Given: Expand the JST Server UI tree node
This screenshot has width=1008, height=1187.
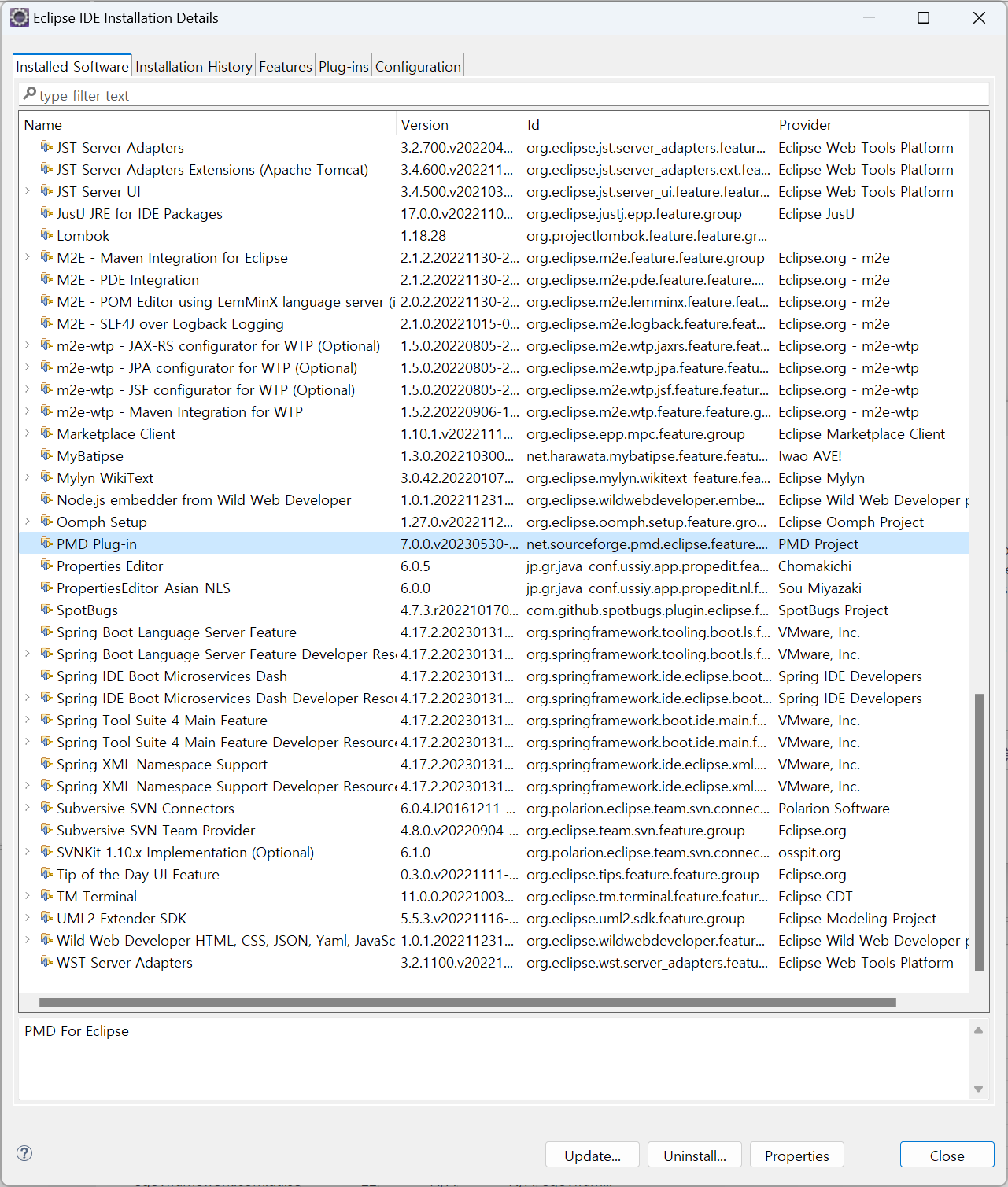Looking at the screenshot, I should 28,191.
